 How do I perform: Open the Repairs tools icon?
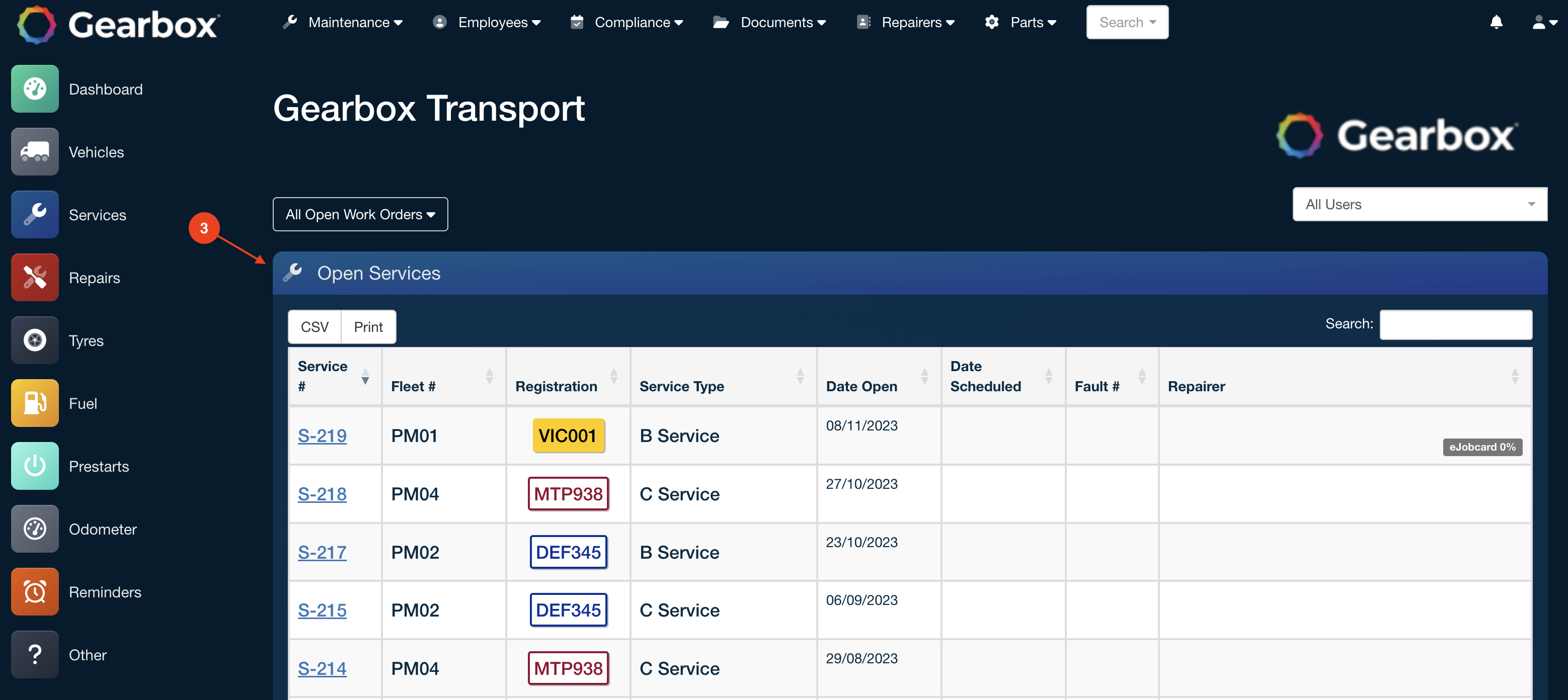(x=35, y=277)
